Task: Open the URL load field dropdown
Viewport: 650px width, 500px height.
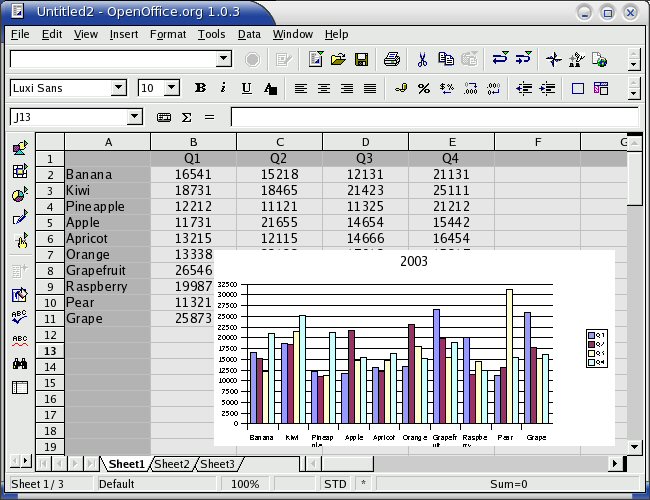Action: (223, 59)
